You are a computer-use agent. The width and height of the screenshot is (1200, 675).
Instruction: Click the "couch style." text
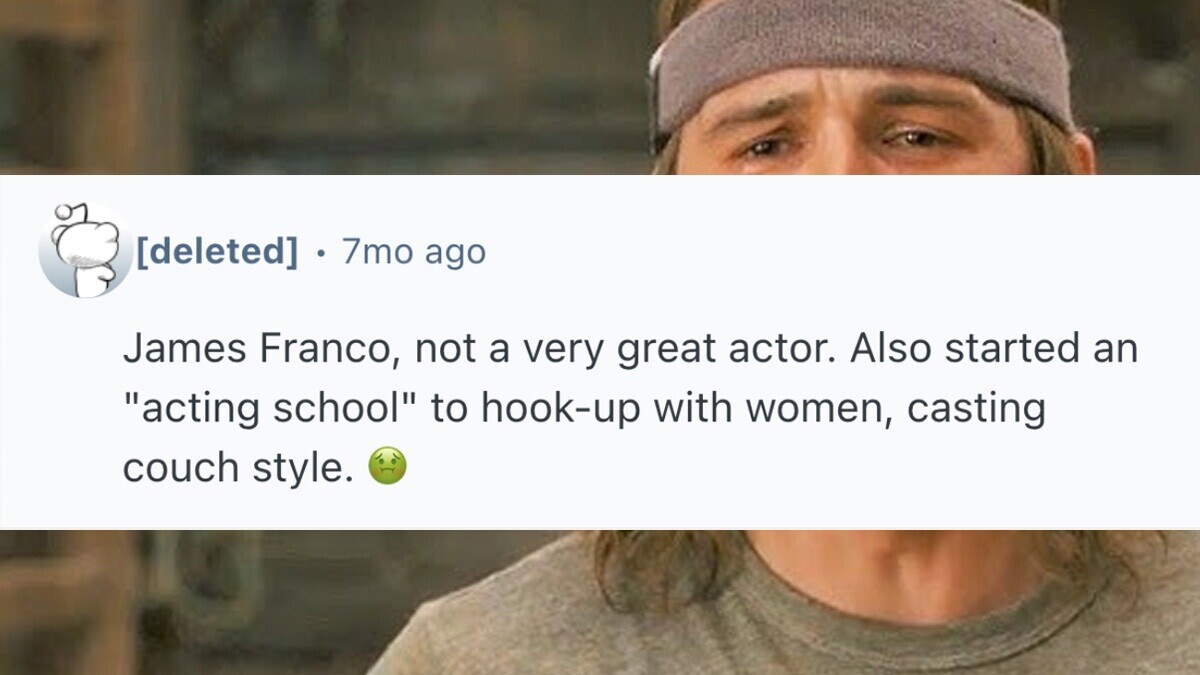pos(238,467)
